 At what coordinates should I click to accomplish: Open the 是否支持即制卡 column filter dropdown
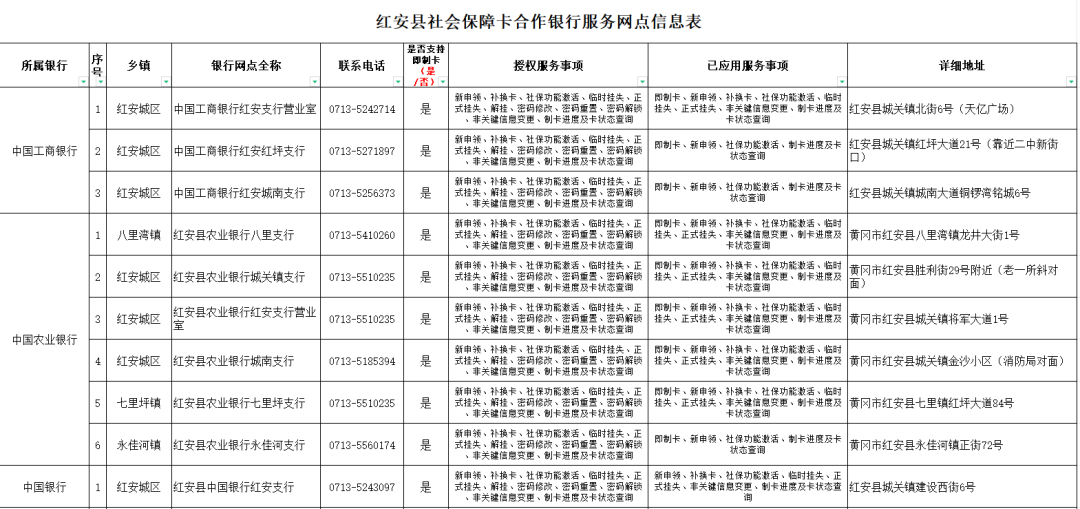(x=443, y=82)
